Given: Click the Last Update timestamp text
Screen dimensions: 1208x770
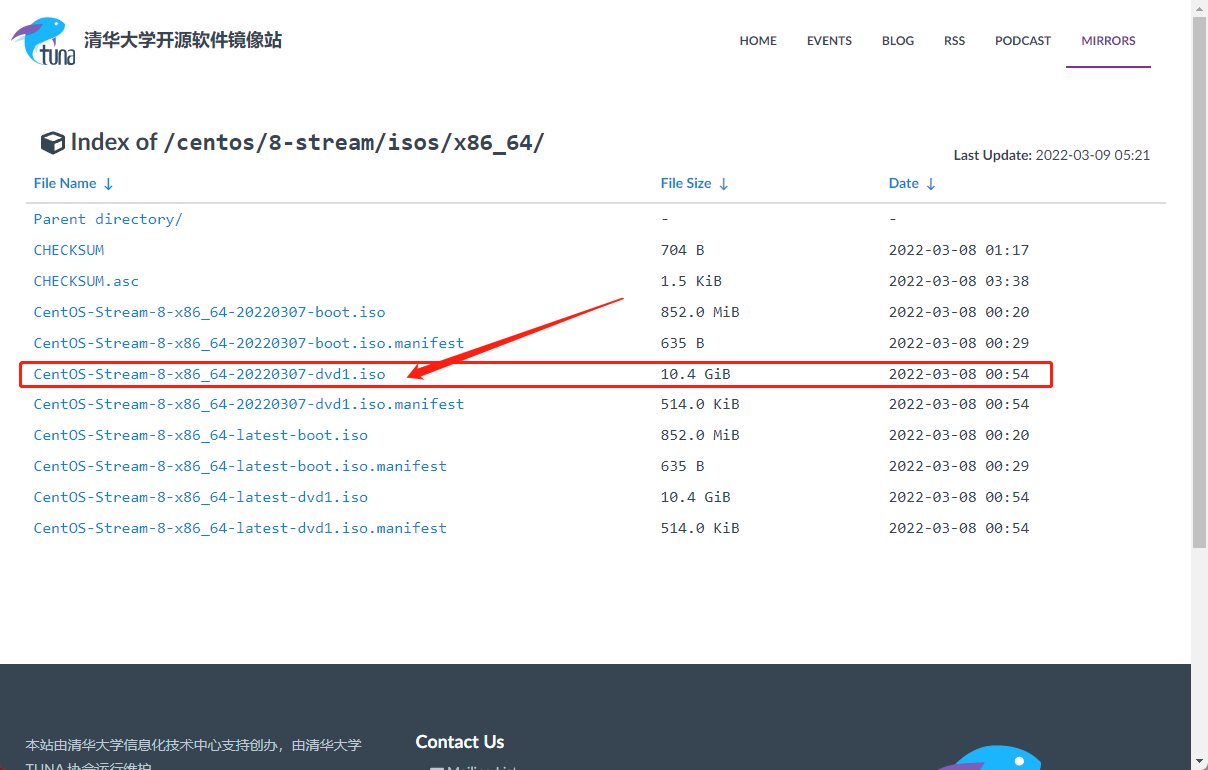Looking at the screenshot, I should [1052, 155].
